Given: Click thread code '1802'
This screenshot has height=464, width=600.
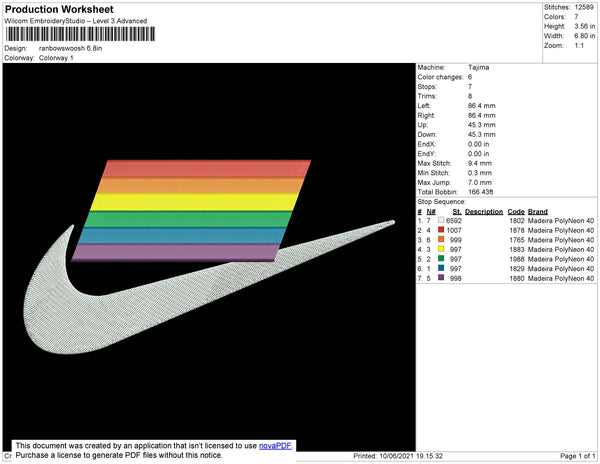Looking at the screenshot, I should pyautogui.click(x=517, y=221).
